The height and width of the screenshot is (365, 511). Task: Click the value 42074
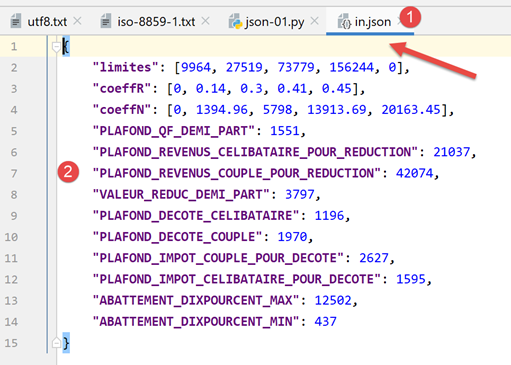pos(415,173)
